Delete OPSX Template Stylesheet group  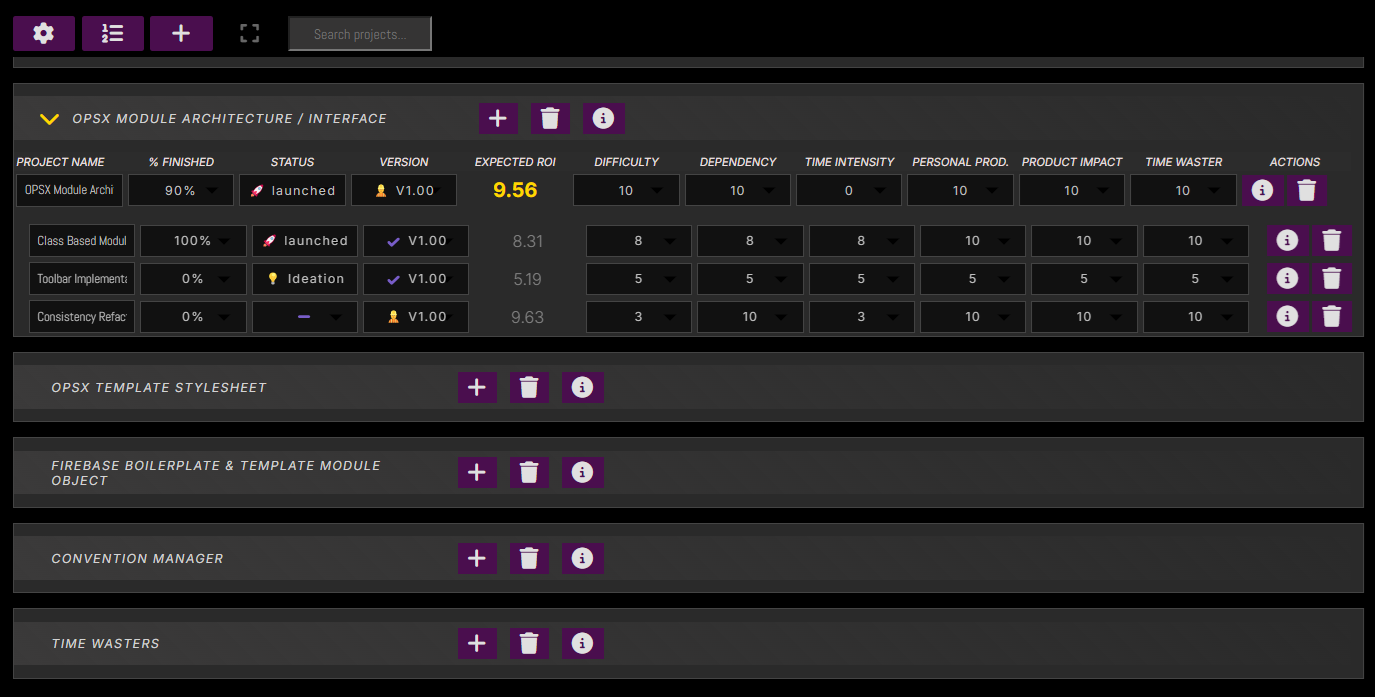point(529,387)
